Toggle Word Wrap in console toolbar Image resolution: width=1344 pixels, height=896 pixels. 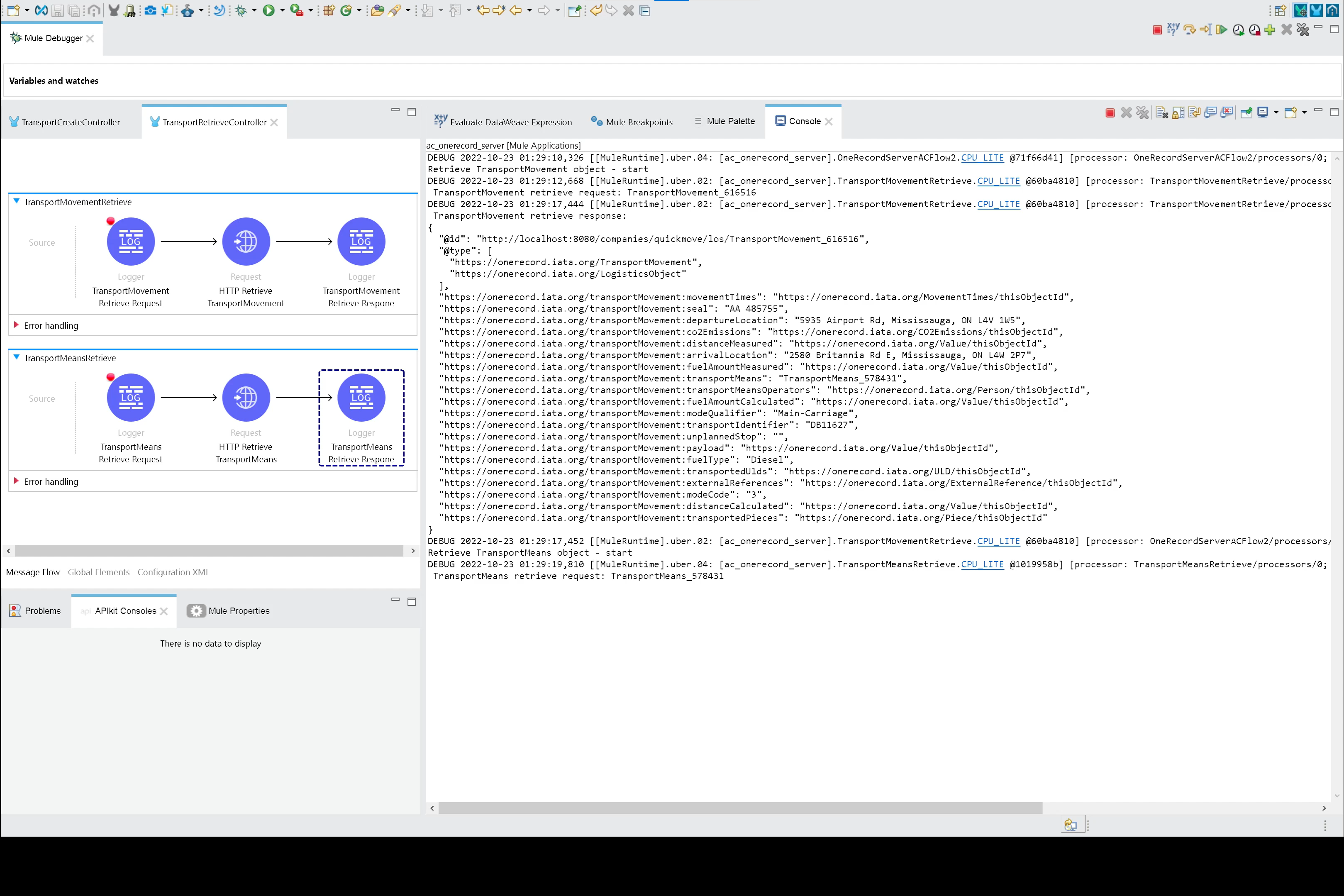click(x=1194, y=112)
